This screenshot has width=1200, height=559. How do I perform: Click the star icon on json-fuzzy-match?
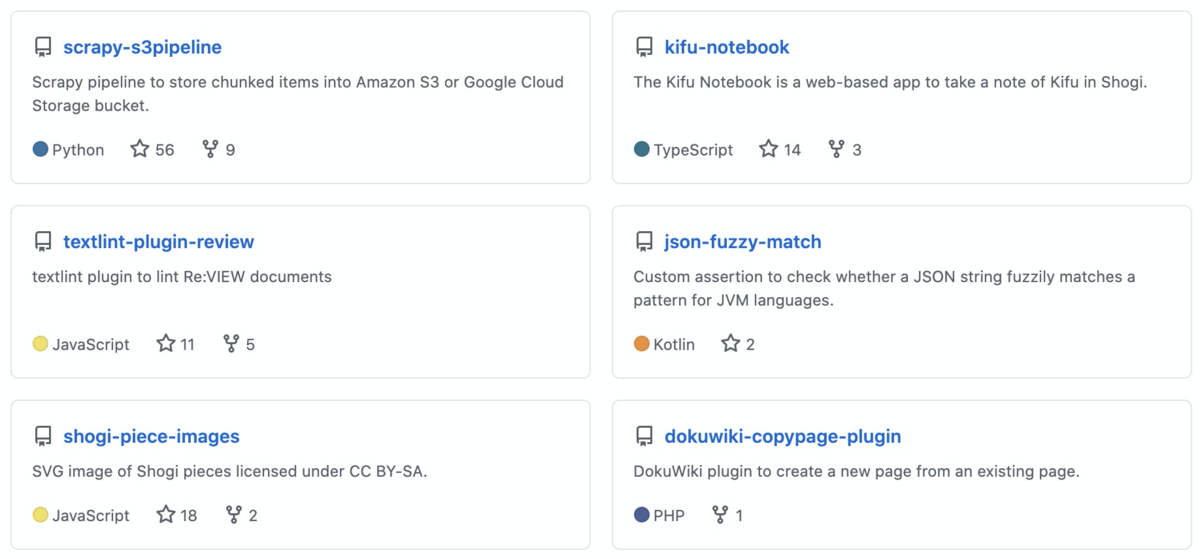(x=731, y=344)
